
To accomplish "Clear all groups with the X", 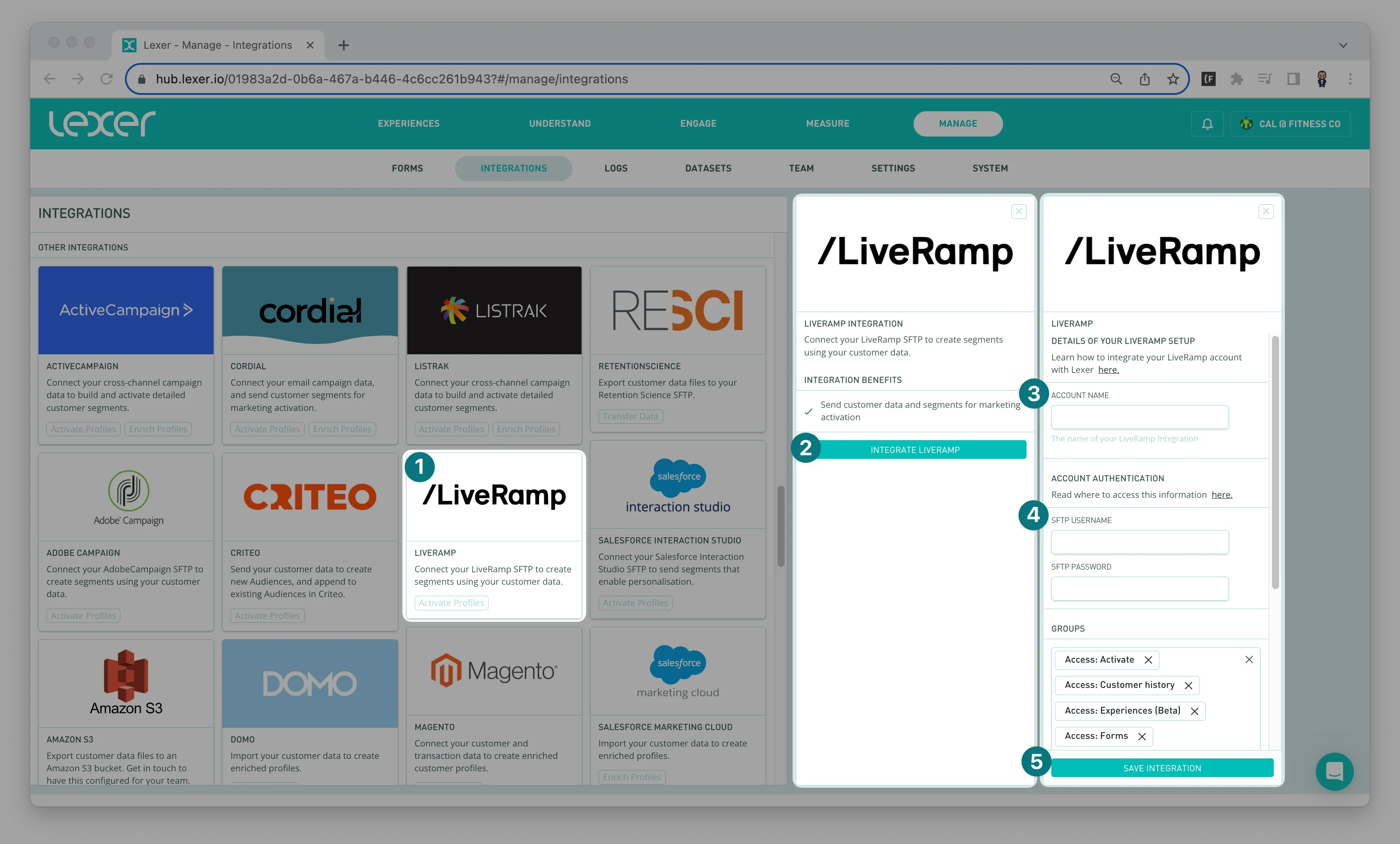I will tap(1249, 659).
